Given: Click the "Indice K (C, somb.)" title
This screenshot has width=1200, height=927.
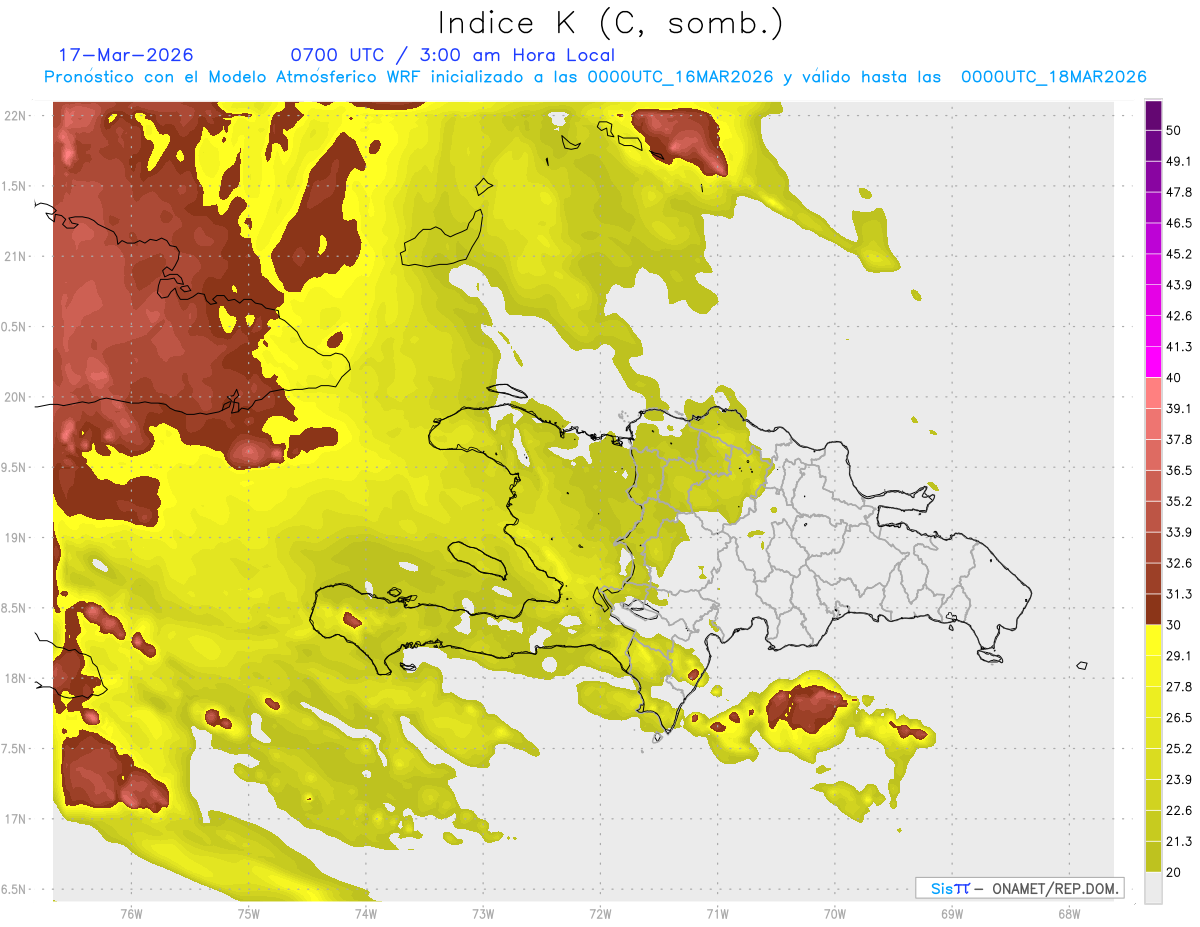Looking at the screenshot, I should (x=611, y=24).
